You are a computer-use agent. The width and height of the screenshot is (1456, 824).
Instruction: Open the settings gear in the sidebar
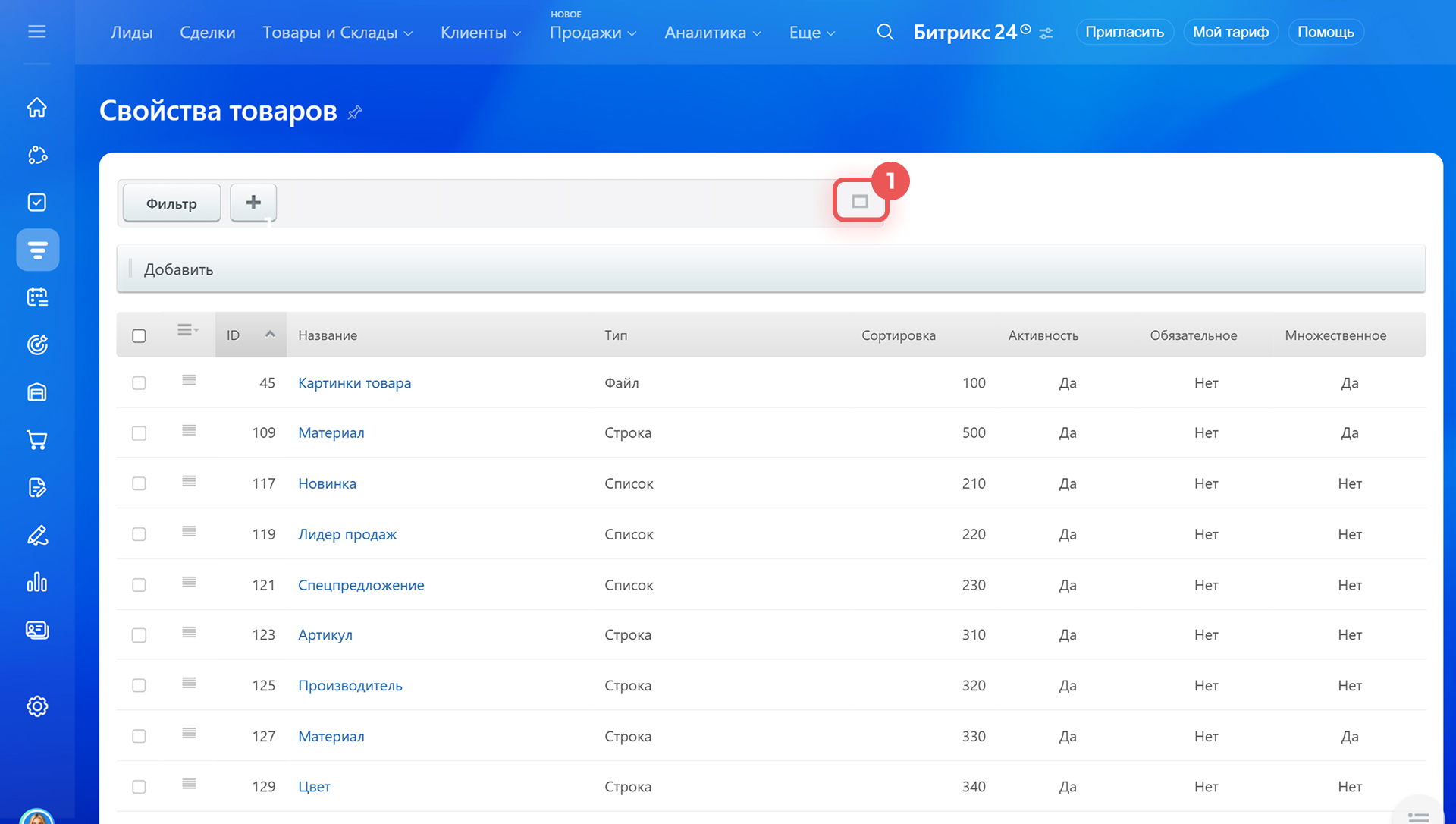coord(37,706)
